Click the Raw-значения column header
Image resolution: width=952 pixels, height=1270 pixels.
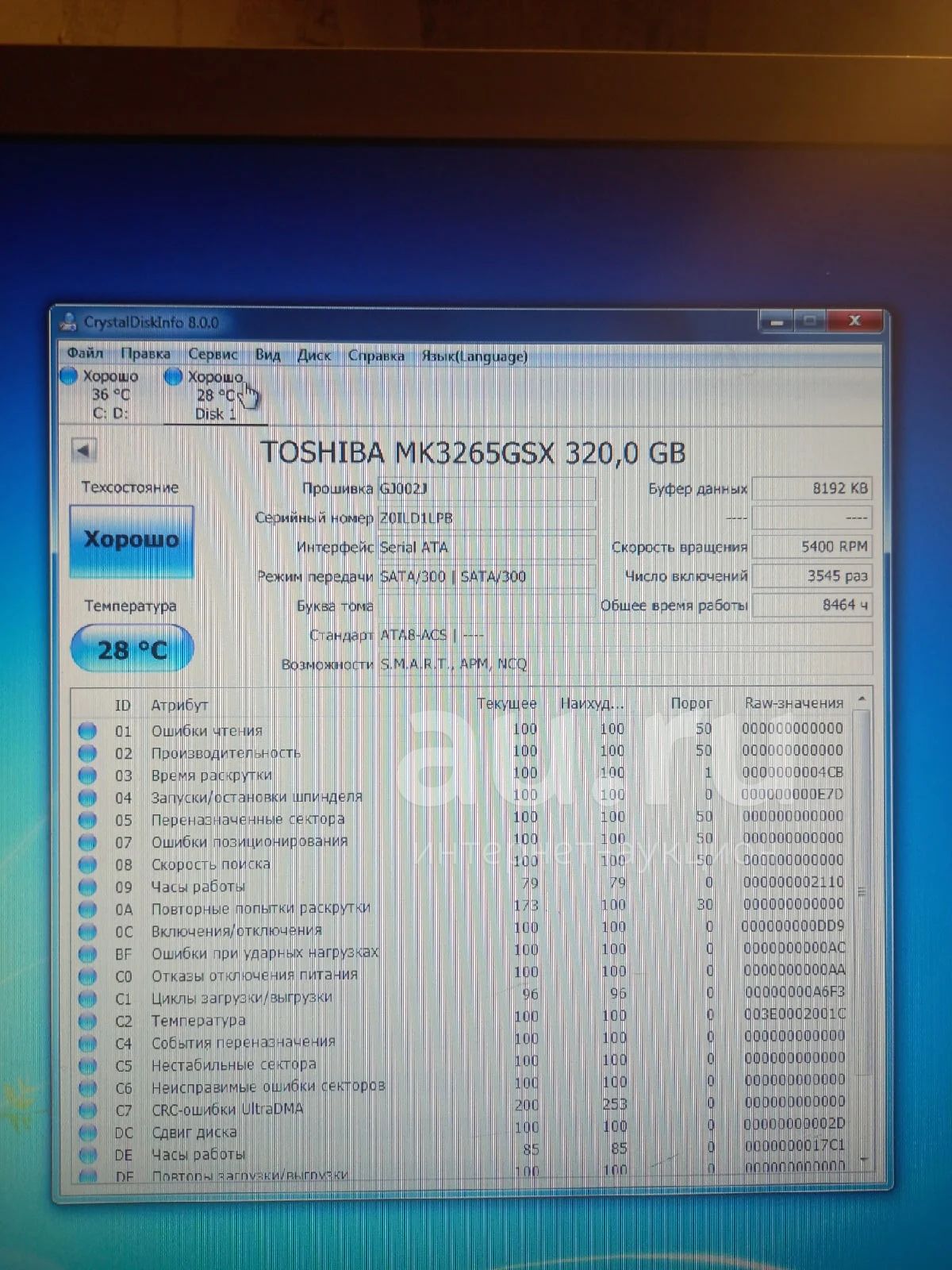click(x=793, y=703)
